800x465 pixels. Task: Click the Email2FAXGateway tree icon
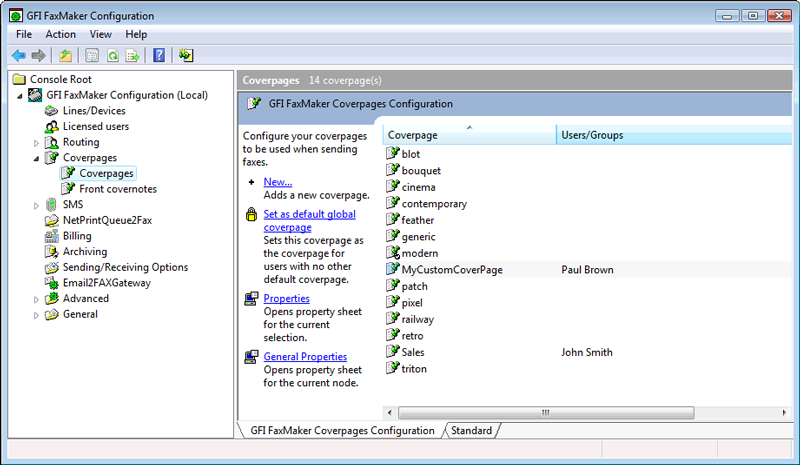(x=52, y=283)
